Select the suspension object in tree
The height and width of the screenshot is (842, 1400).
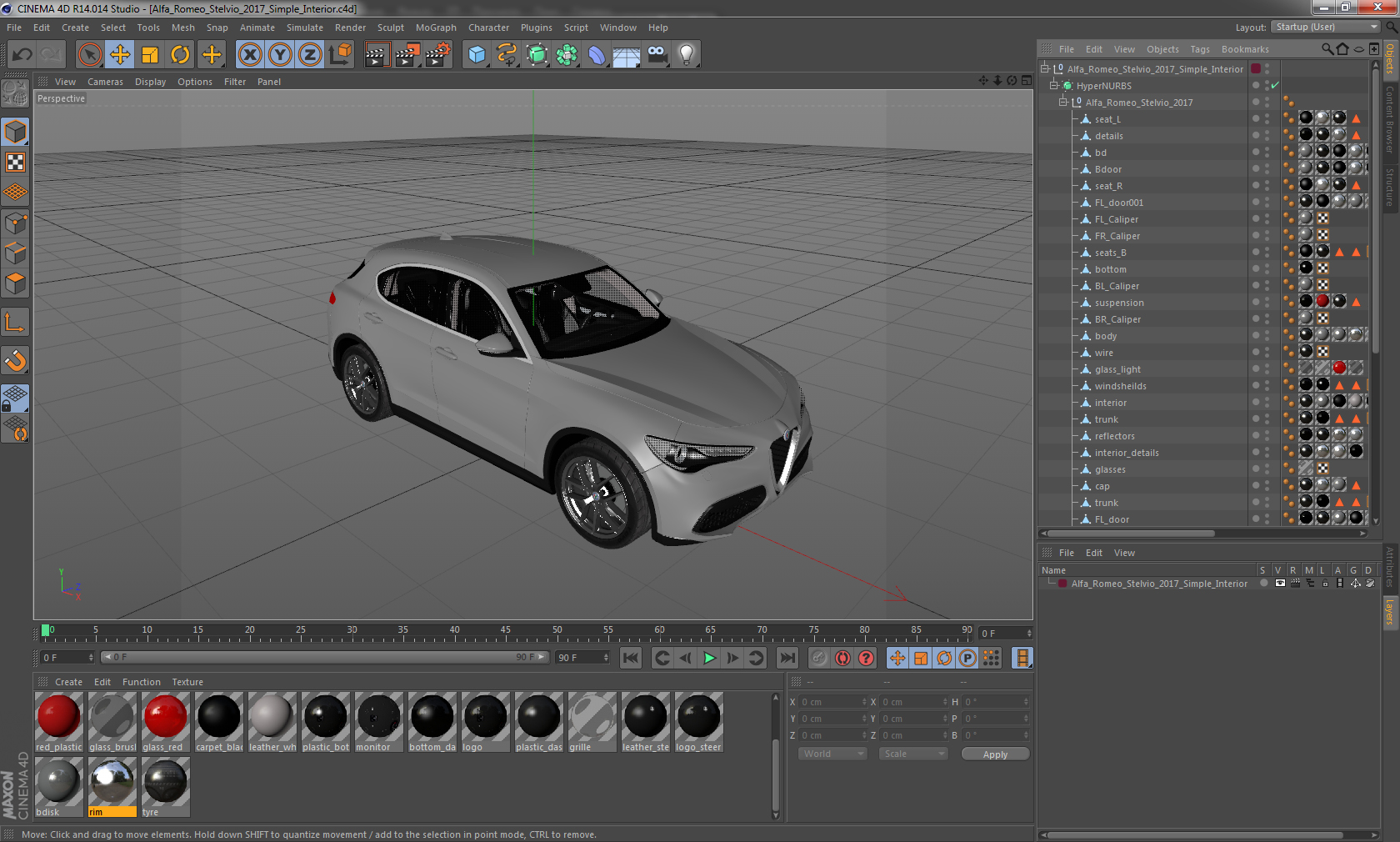(x=1119, y=303)
